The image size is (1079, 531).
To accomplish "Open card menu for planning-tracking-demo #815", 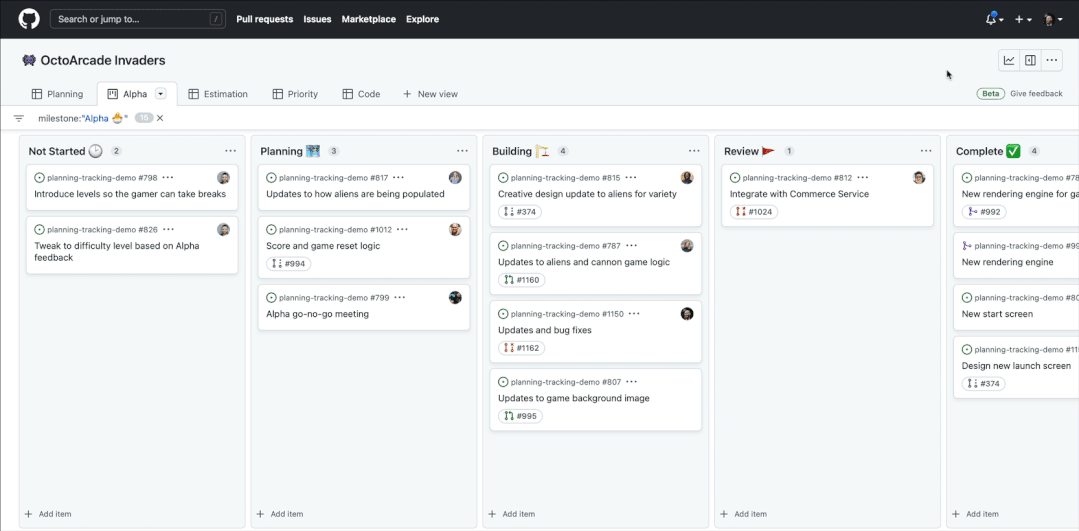I will pos(631,177).
